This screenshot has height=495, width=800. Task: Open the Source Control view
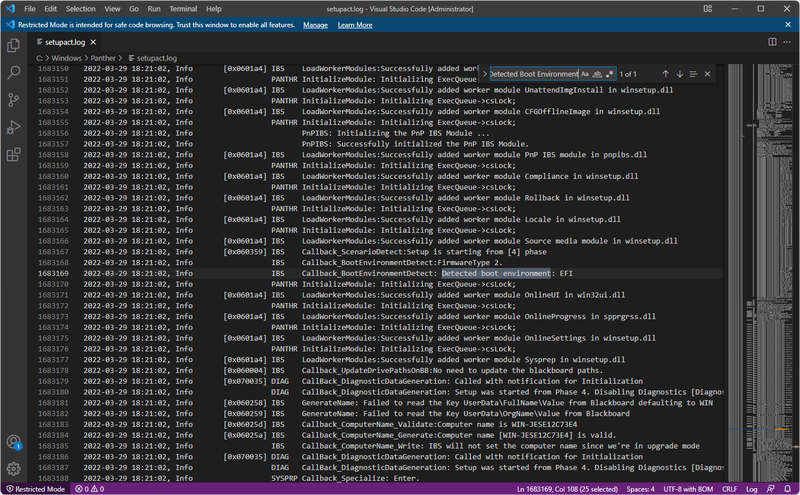(x=14, y=100)
